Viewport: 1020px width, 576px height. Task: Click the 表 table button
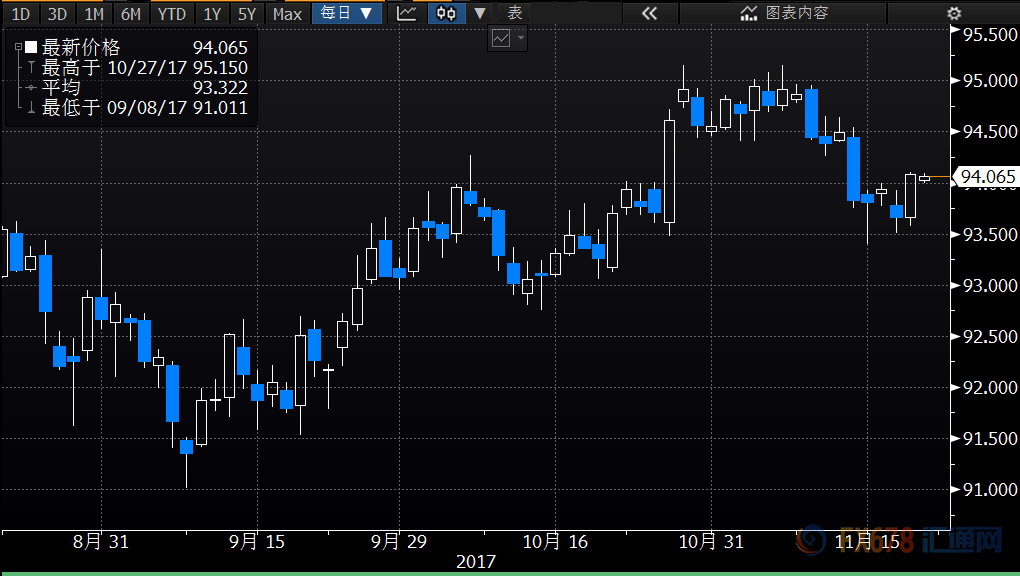coord(515,13)
